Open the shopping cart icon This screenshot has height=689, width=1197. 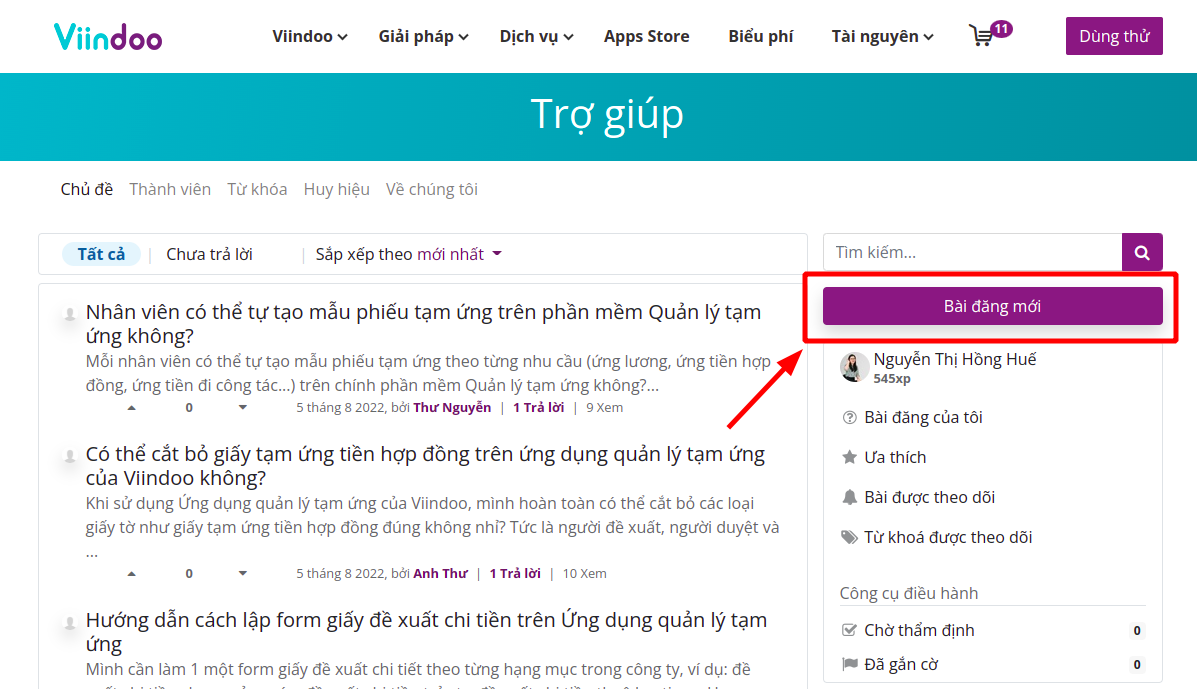981,36
